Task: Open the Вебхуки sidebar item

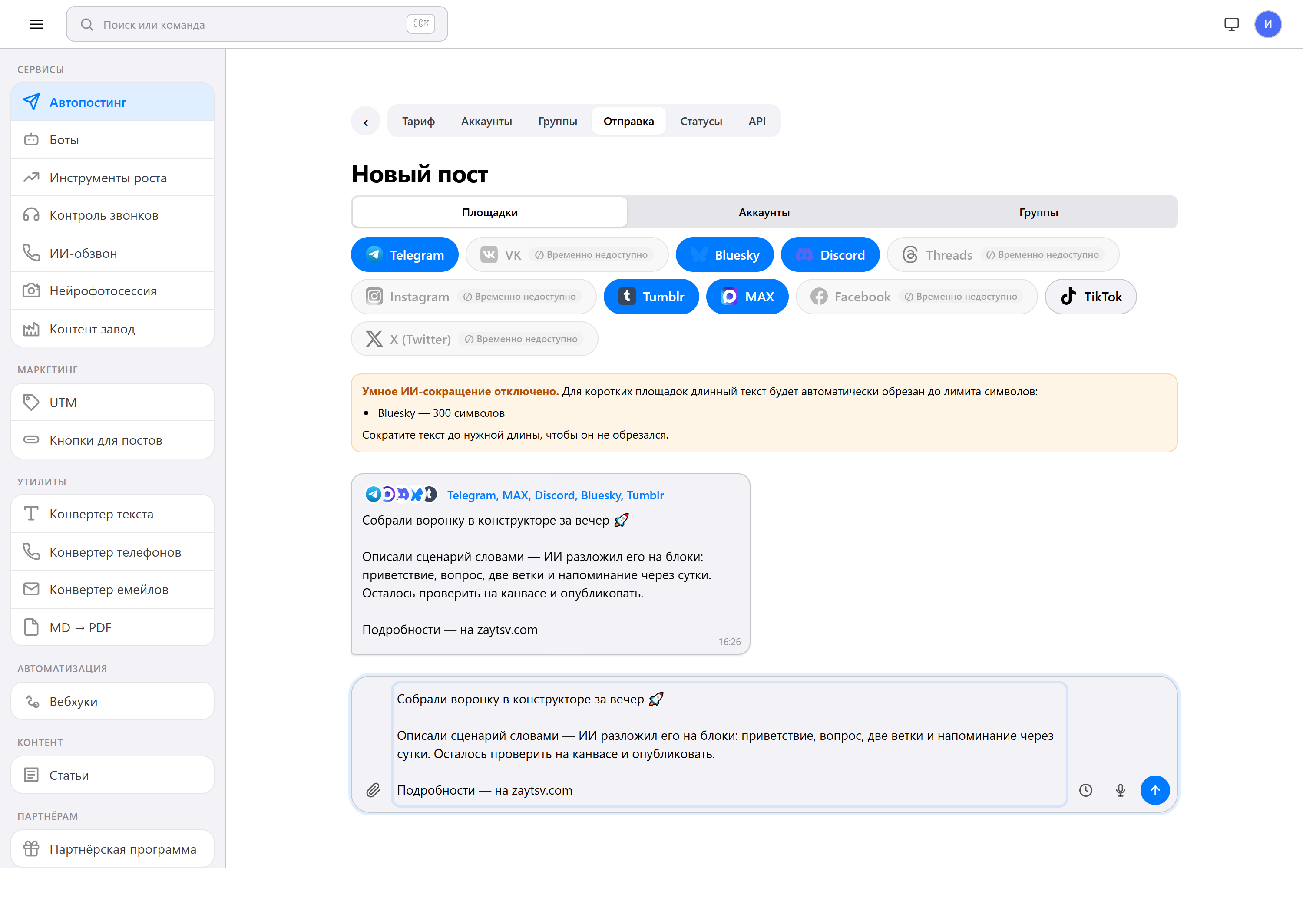Action: (x=112, y=701)
